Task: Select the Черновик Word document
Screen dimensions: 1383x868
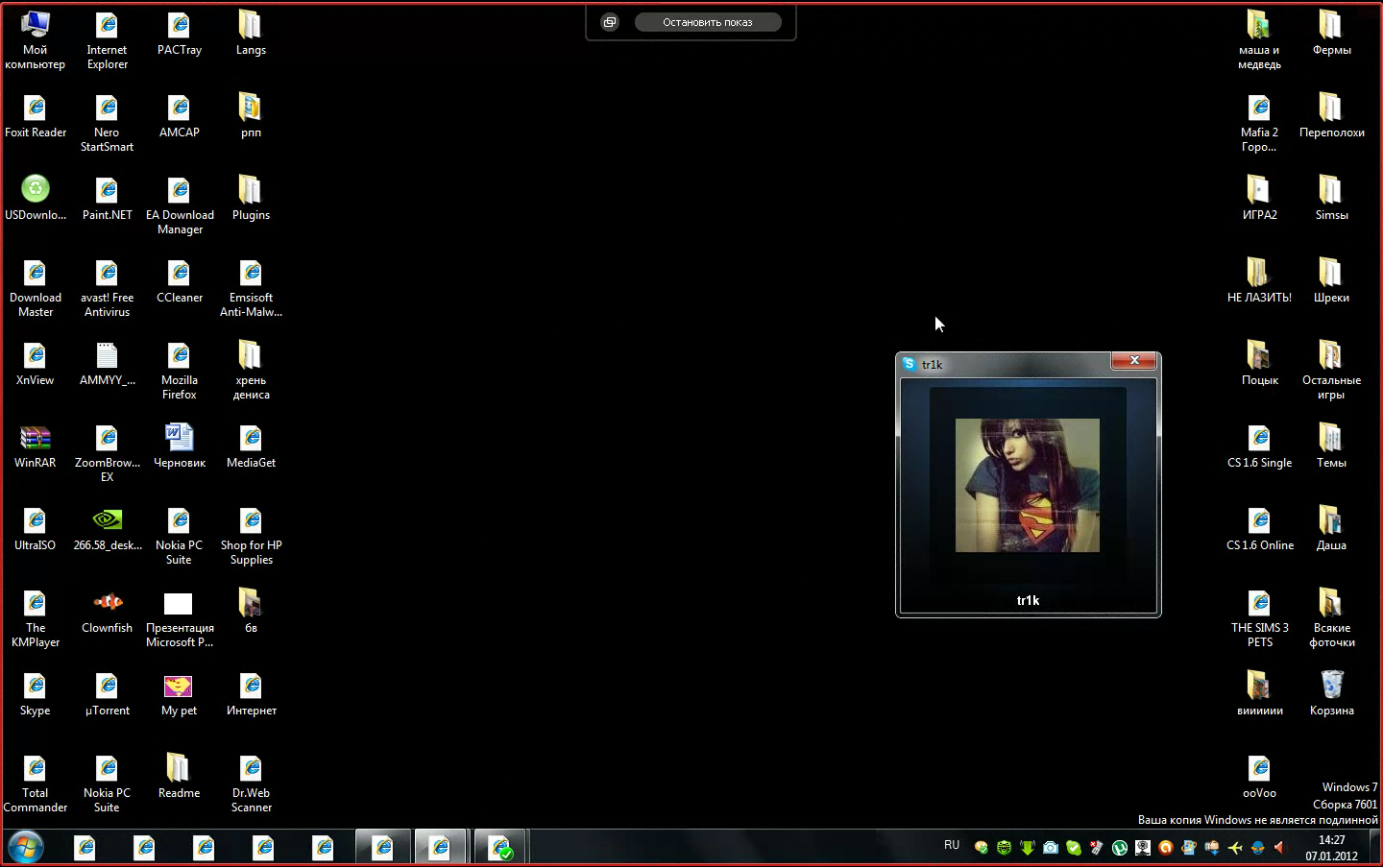Action: click(180, 440)
